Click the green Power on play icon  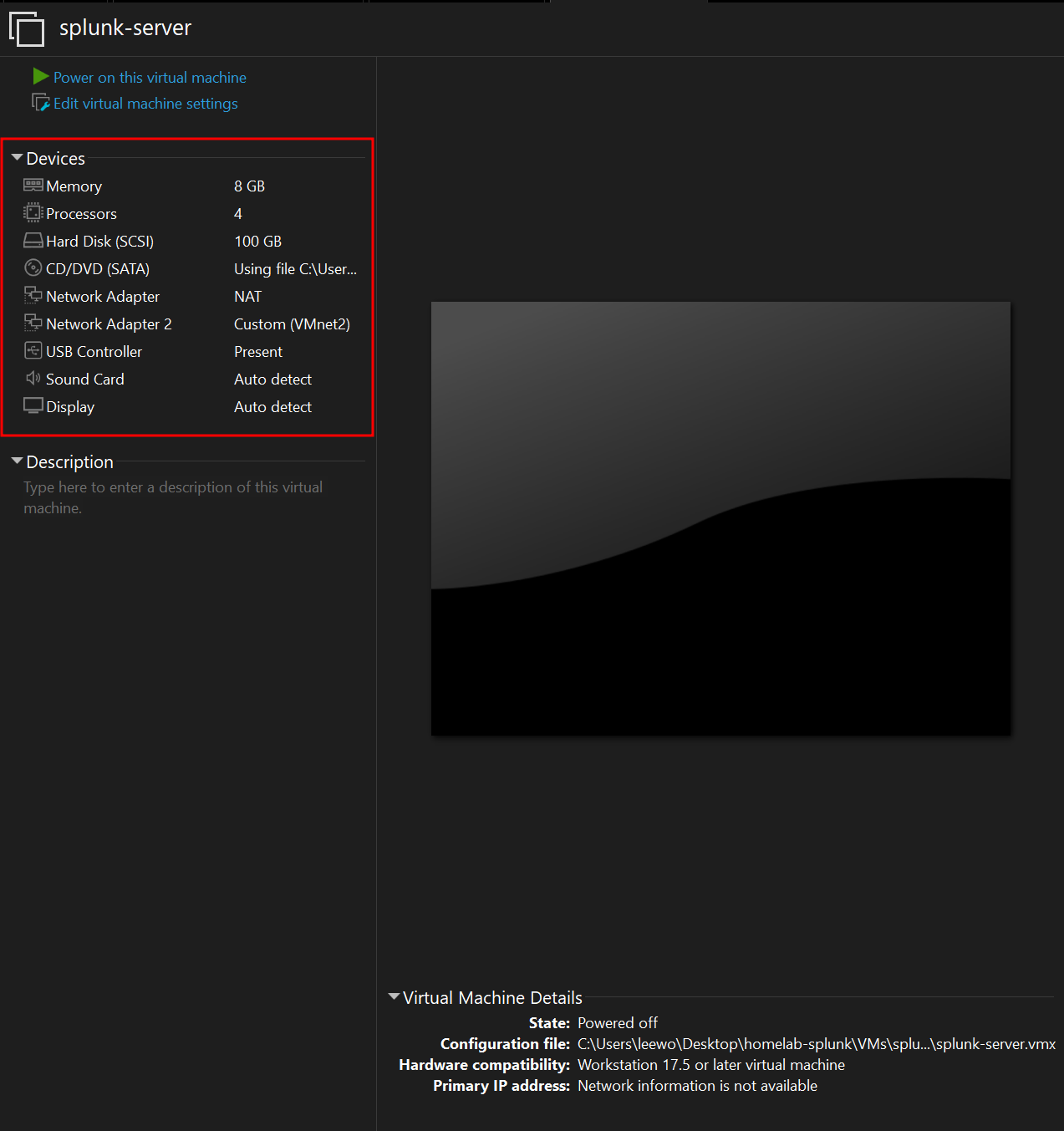pos(40,77)
